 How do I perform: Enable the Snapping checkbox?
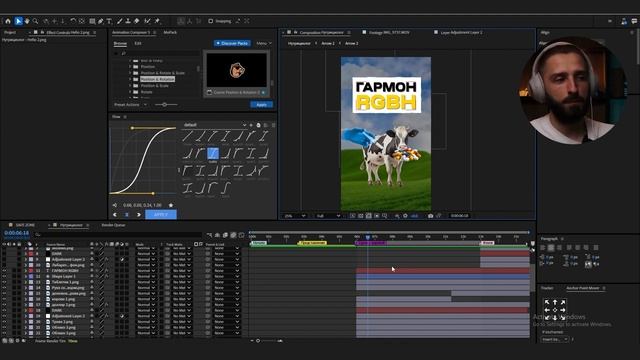[x=211, y=21]
